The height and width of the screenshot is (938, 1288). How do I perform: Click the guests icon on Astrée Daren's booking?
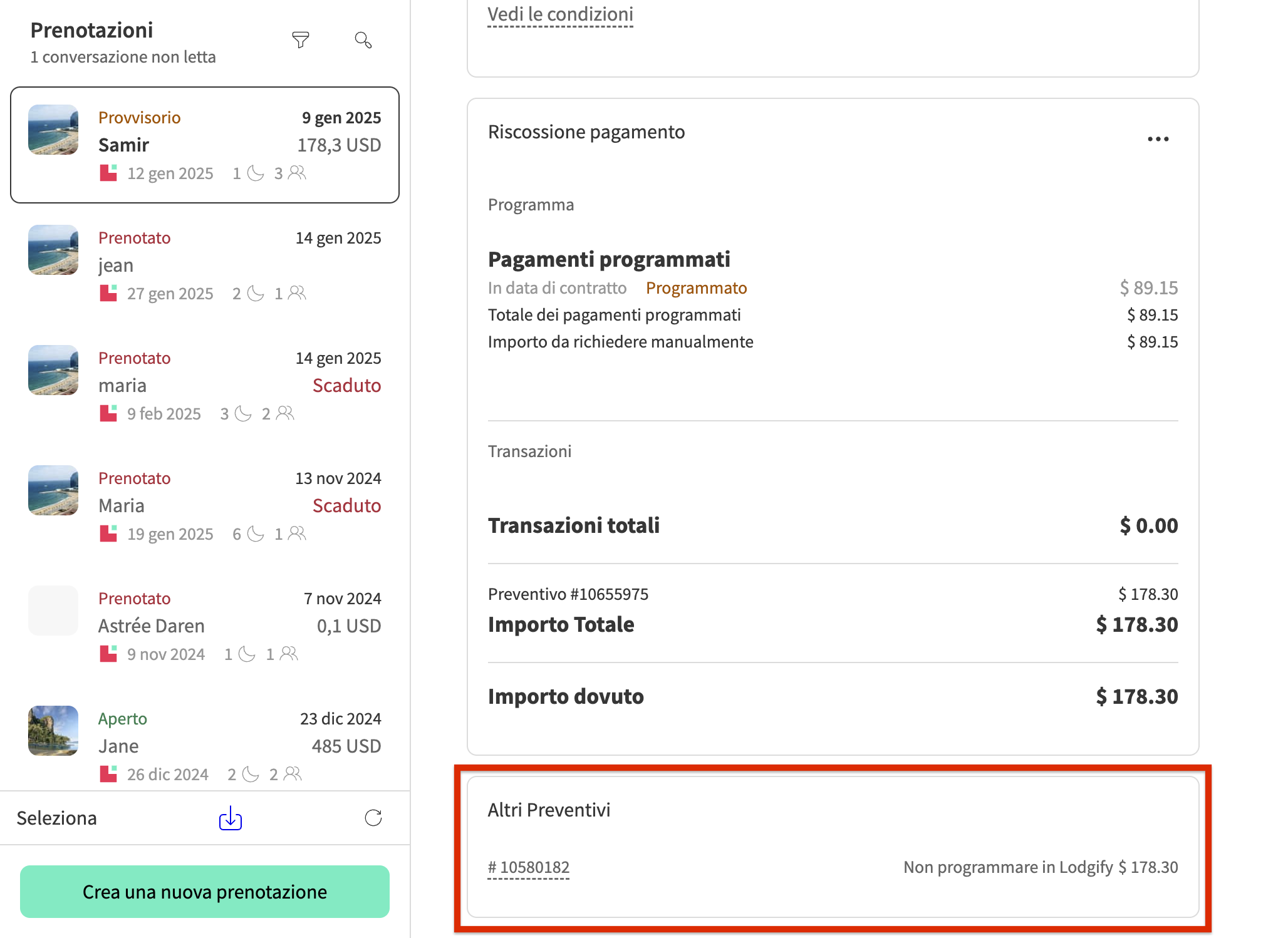point(289,654)
